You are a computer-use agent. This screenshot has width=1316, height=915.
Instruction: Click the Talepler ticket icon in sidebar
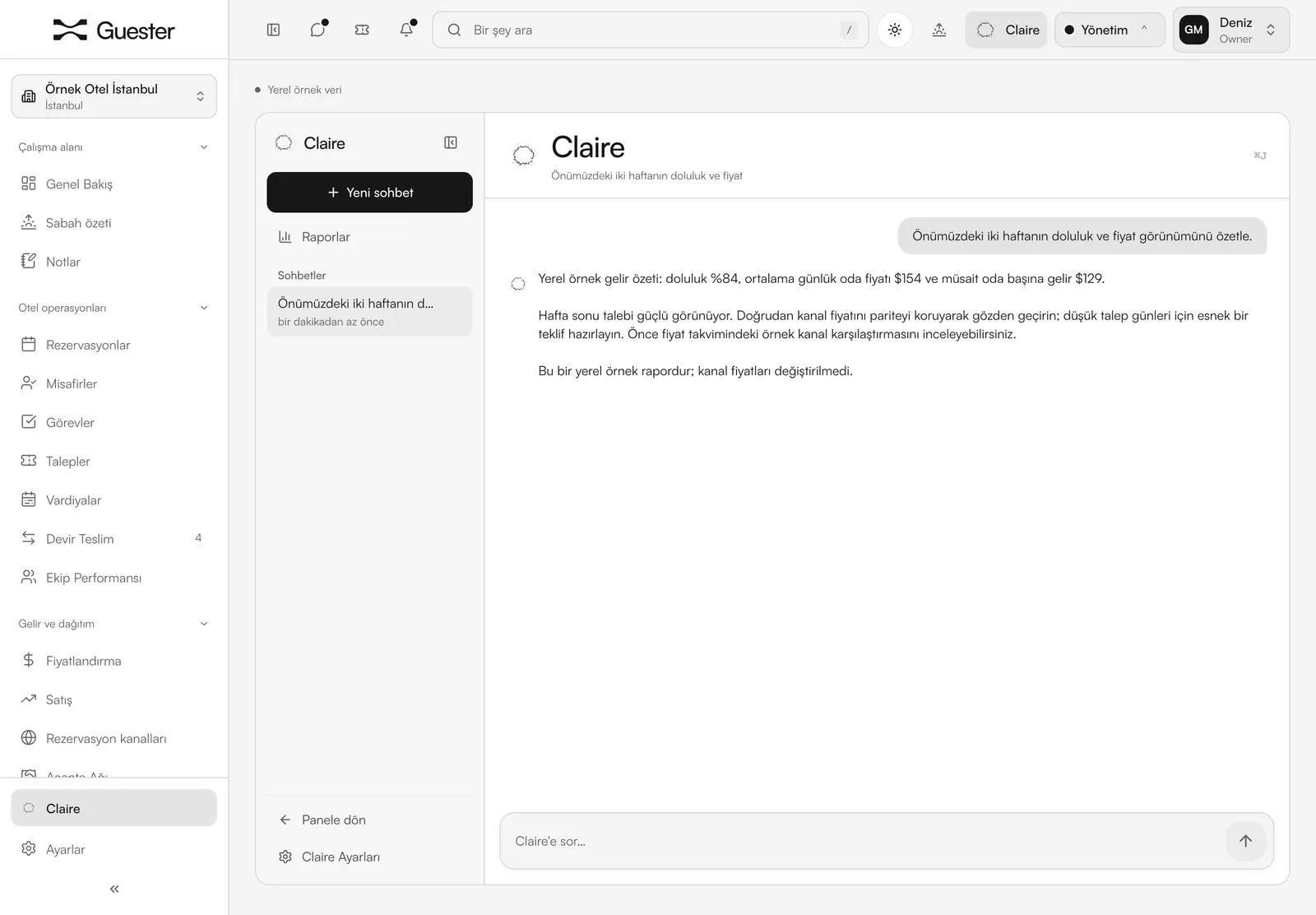29,460
